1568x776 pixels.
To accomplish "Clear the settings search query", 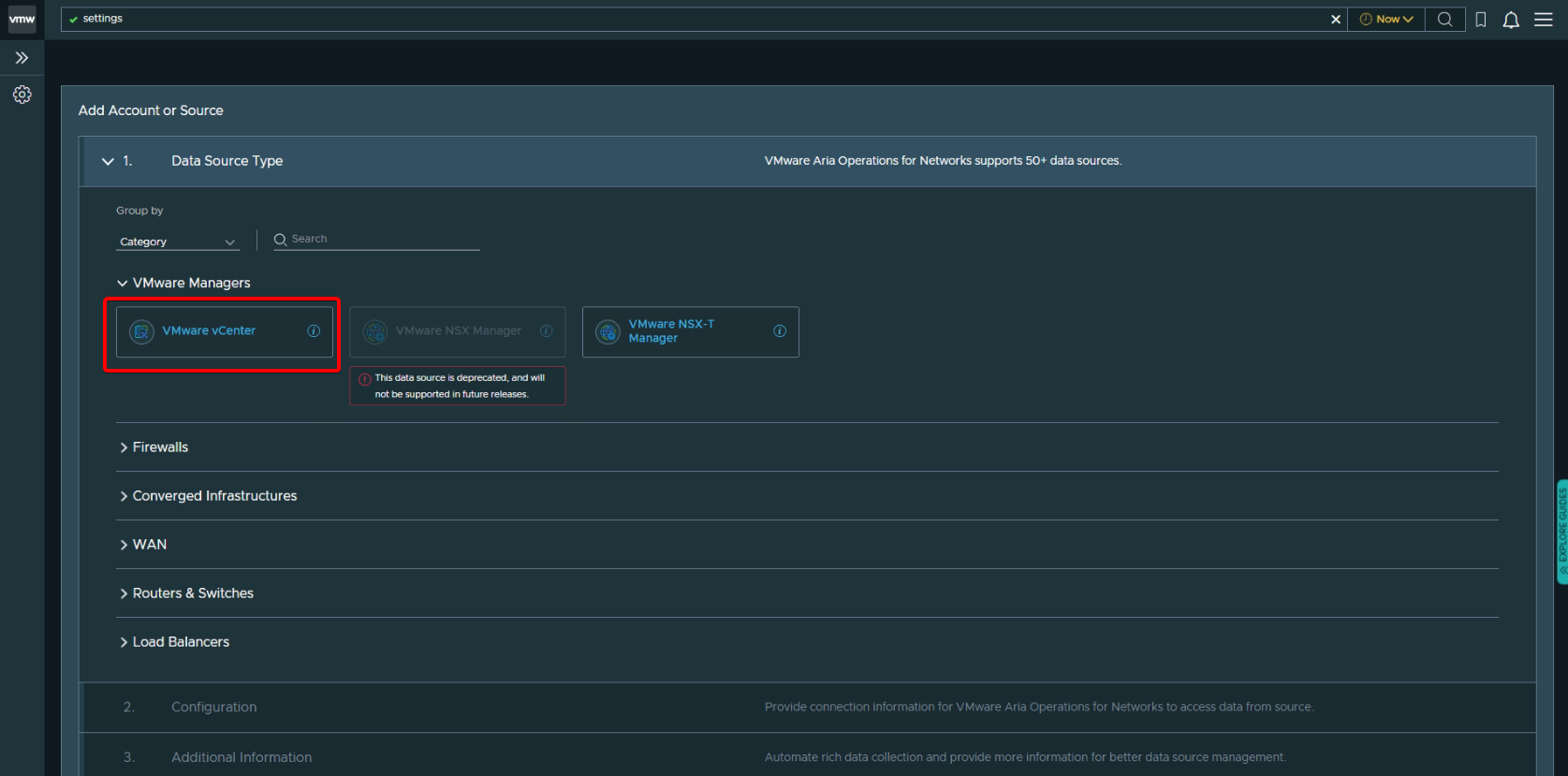I will point(1335,20).
